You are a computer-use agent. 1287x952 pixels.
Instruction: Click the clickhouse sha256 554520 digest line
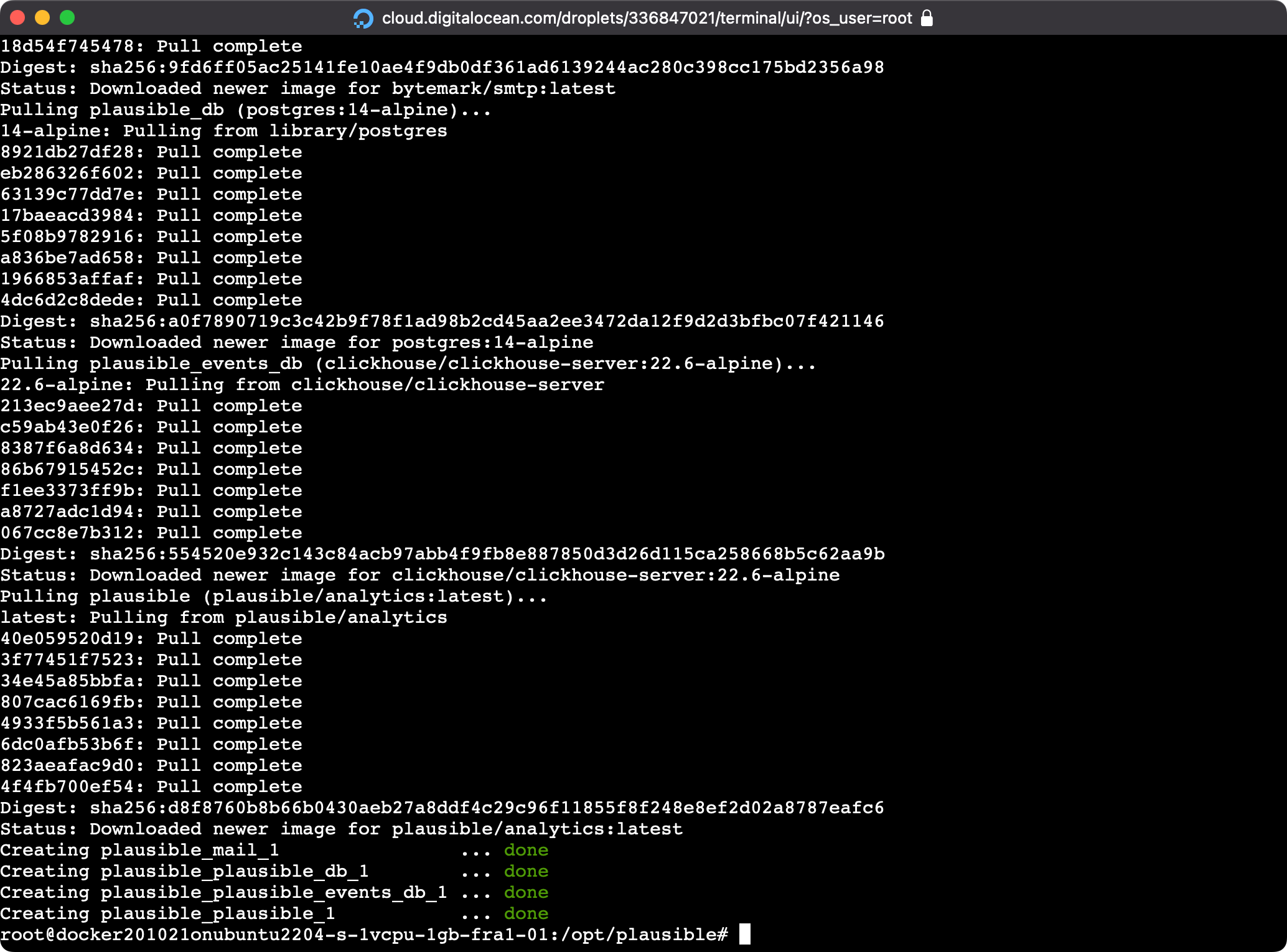click(442, 554)
